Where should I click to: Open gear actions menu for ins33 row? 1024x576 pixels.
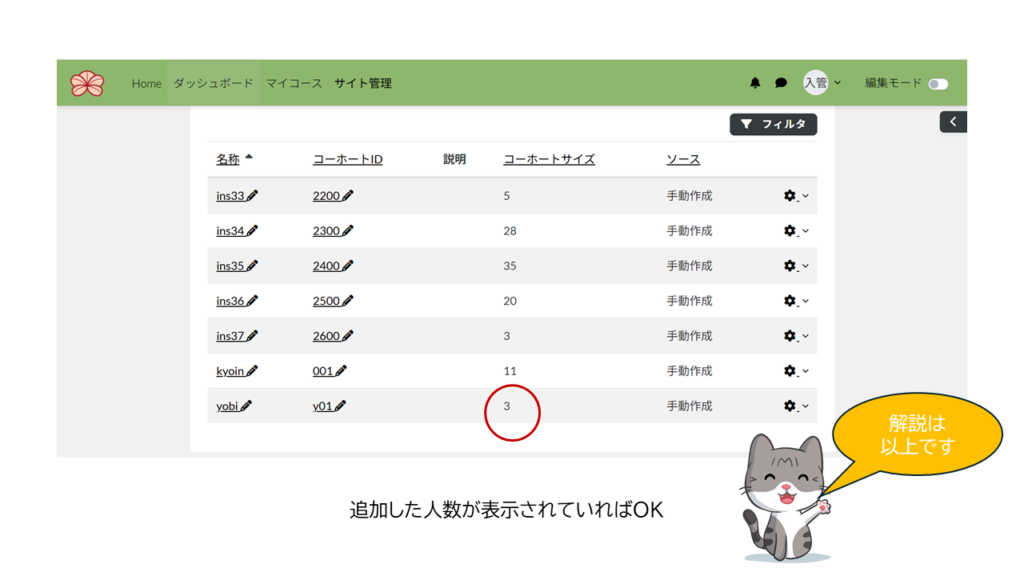pyautogui.click(x=795, y=196)
